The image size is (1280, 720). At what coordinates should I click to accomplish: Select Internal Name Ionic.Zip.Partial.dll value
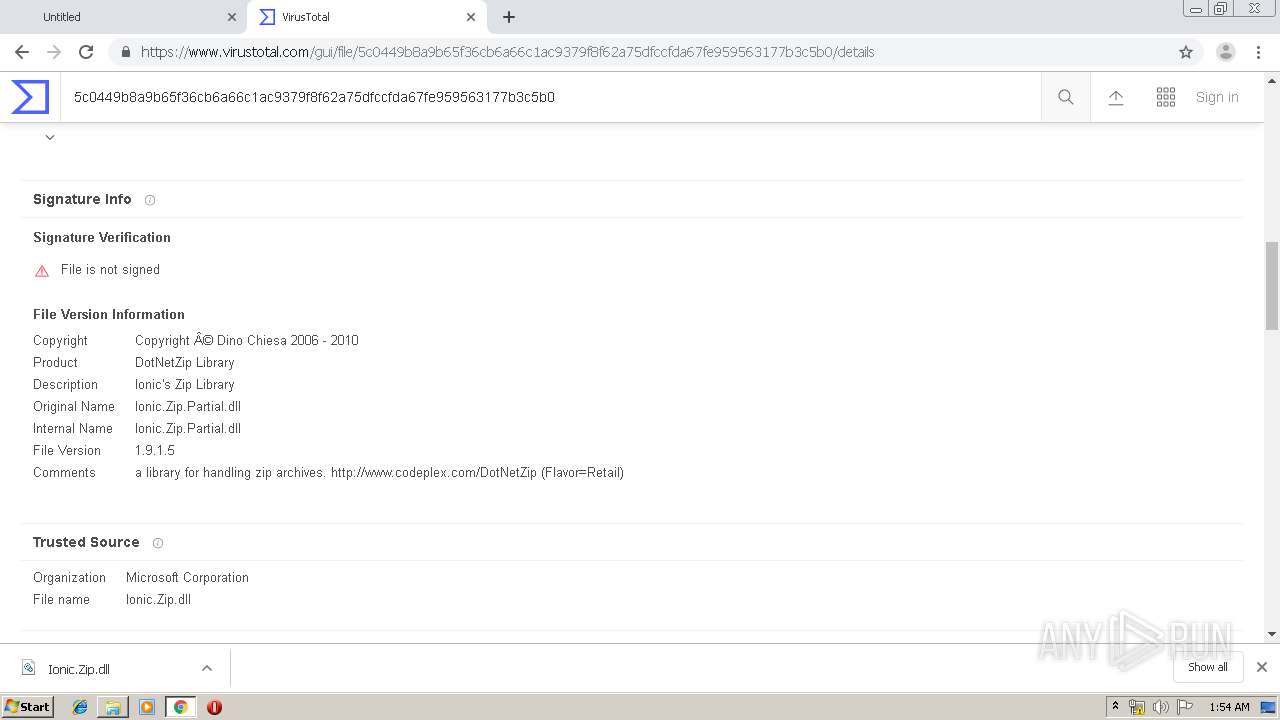point(188,429)
